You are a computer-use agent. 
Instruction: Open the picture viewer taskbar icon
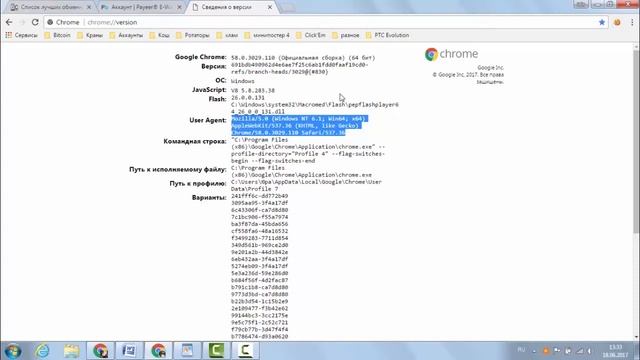[187, 351]
